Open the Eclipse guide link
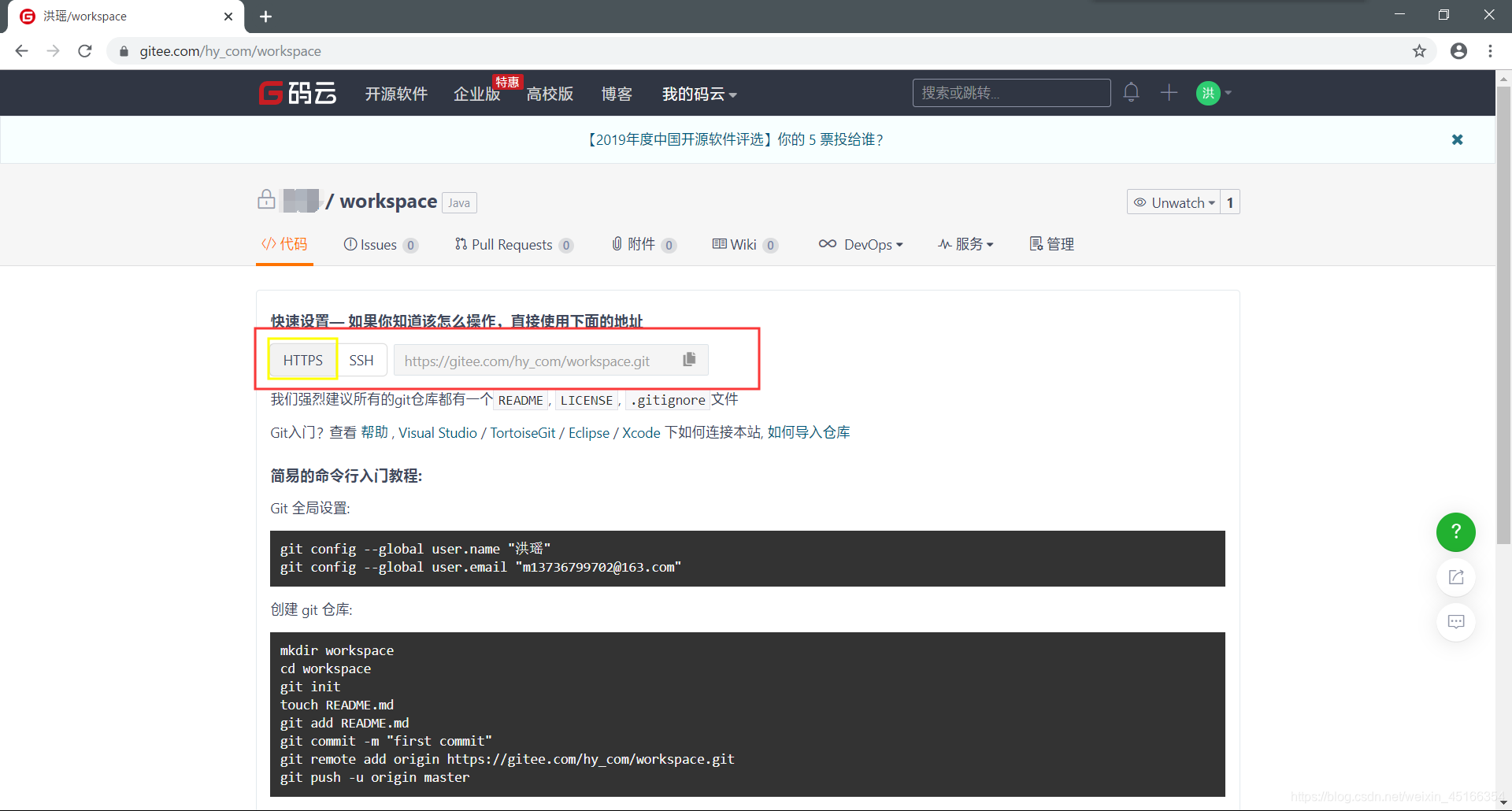Image resolution: width=1512 pixels, height=811 pixels. [589, 432]
